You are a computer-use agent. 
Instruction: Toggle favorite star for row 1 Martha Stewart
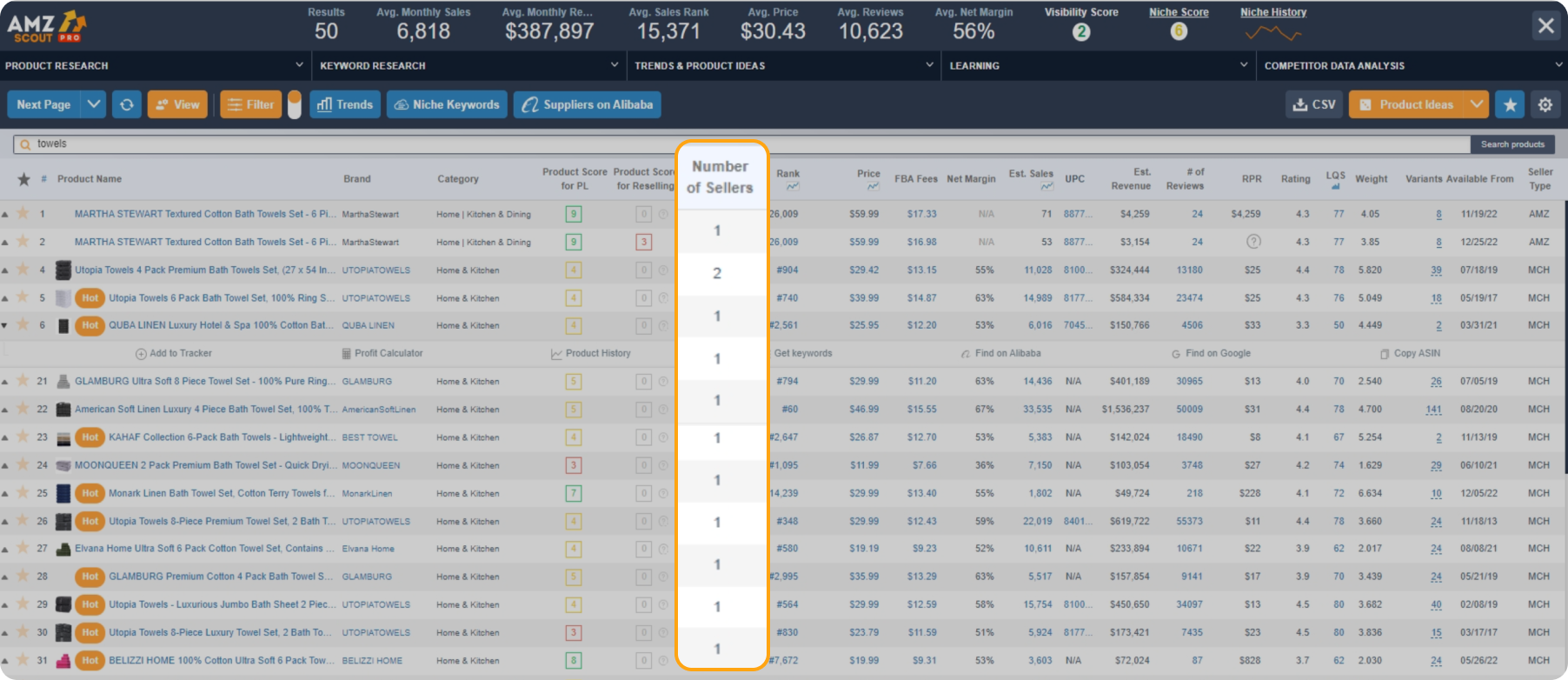[23, 213]
